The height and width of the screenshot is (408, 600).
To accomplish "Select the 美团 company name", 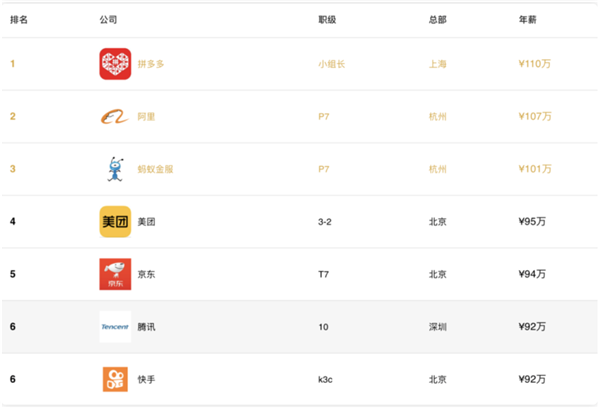I will (x=145, y=221).
